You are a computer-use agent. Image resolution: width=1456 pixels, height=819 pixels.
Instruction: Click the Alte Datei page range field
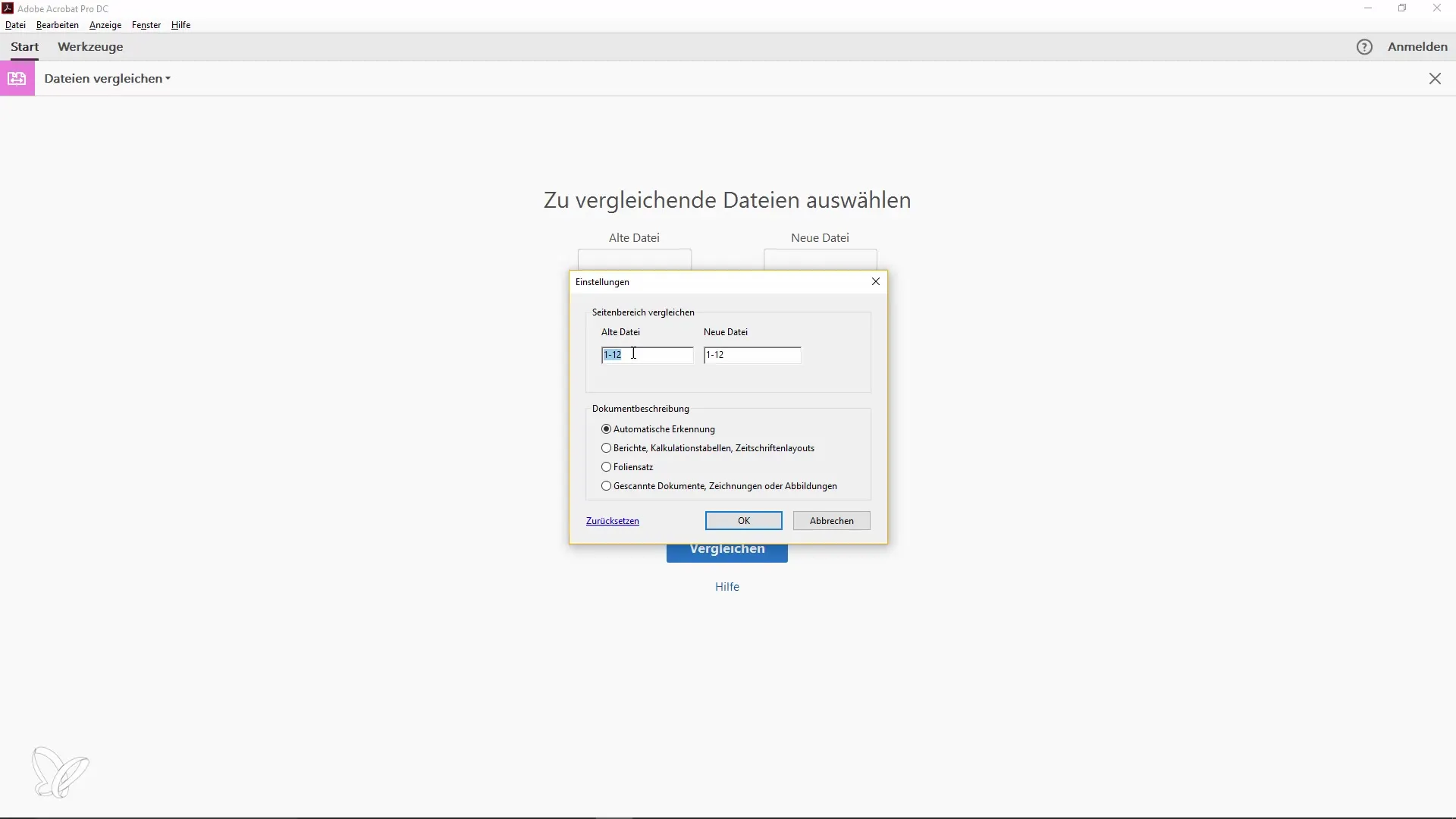(x=647, y=355)
